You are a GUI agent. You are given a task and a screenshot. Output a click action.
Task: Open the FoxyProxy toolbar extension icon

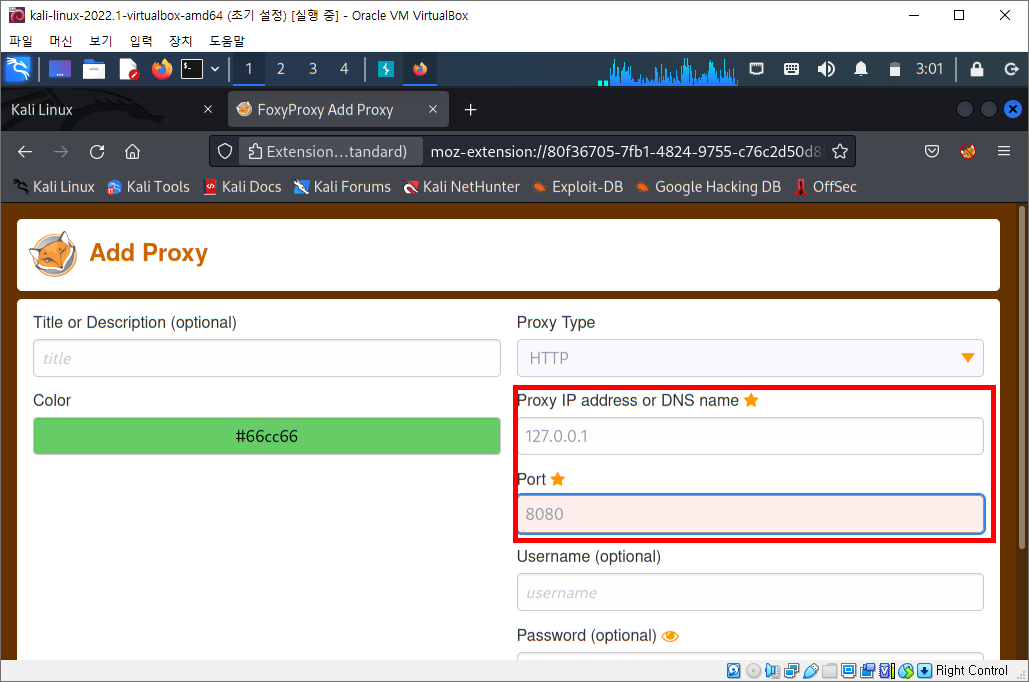(967, 152)
